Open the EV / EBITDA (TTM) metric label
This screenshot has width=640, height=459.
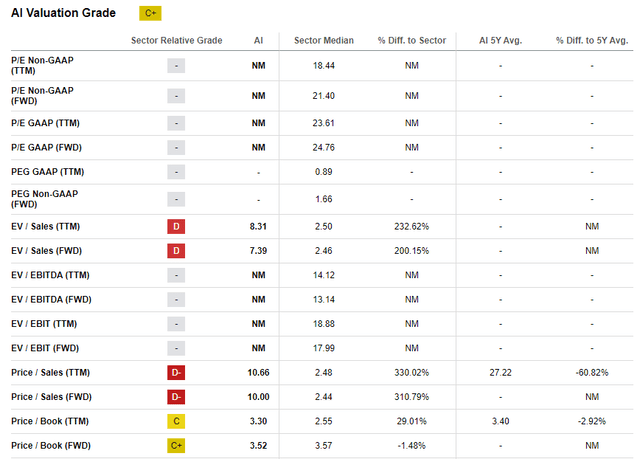[x=50, y=274]
